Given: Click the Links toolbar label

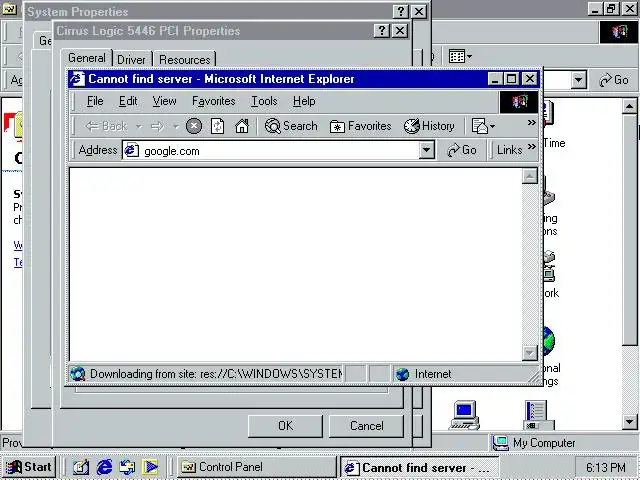Looking at the screenshot, I should [x=509, y=150].
